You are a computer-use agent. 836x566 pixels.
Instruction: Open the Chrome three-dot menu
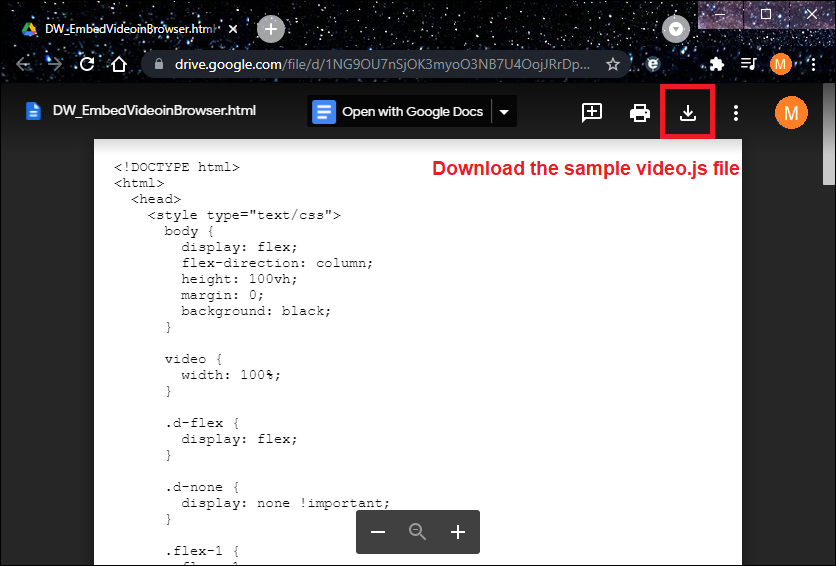(x=813, y=64)
